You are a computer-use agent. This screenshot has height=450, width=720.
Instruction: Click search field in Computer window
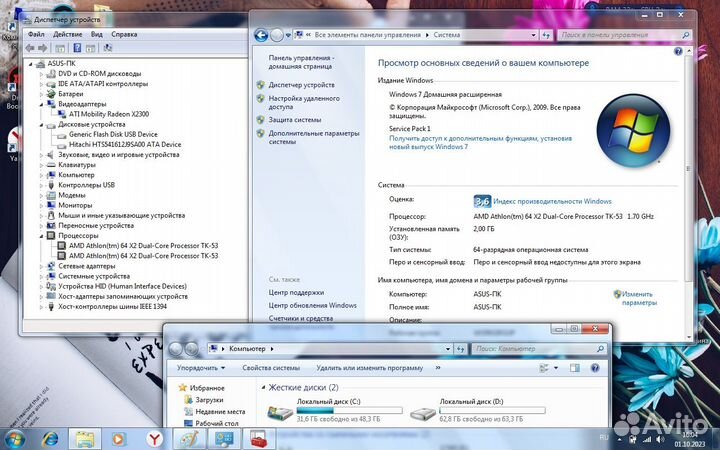click(539, 349)
